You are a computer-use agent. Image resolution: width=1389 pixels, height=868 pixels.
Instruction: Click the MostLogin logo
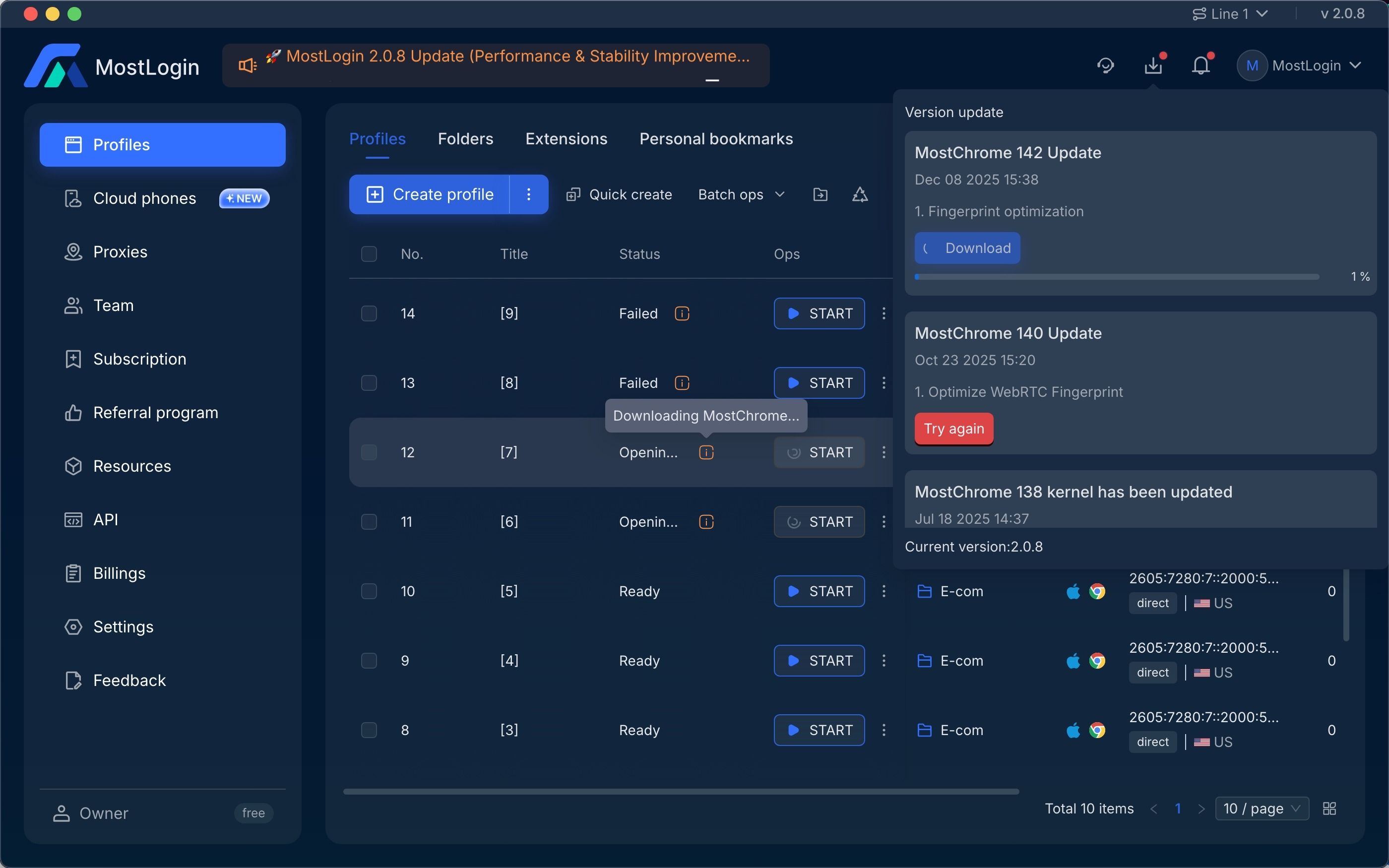[56, 65]
